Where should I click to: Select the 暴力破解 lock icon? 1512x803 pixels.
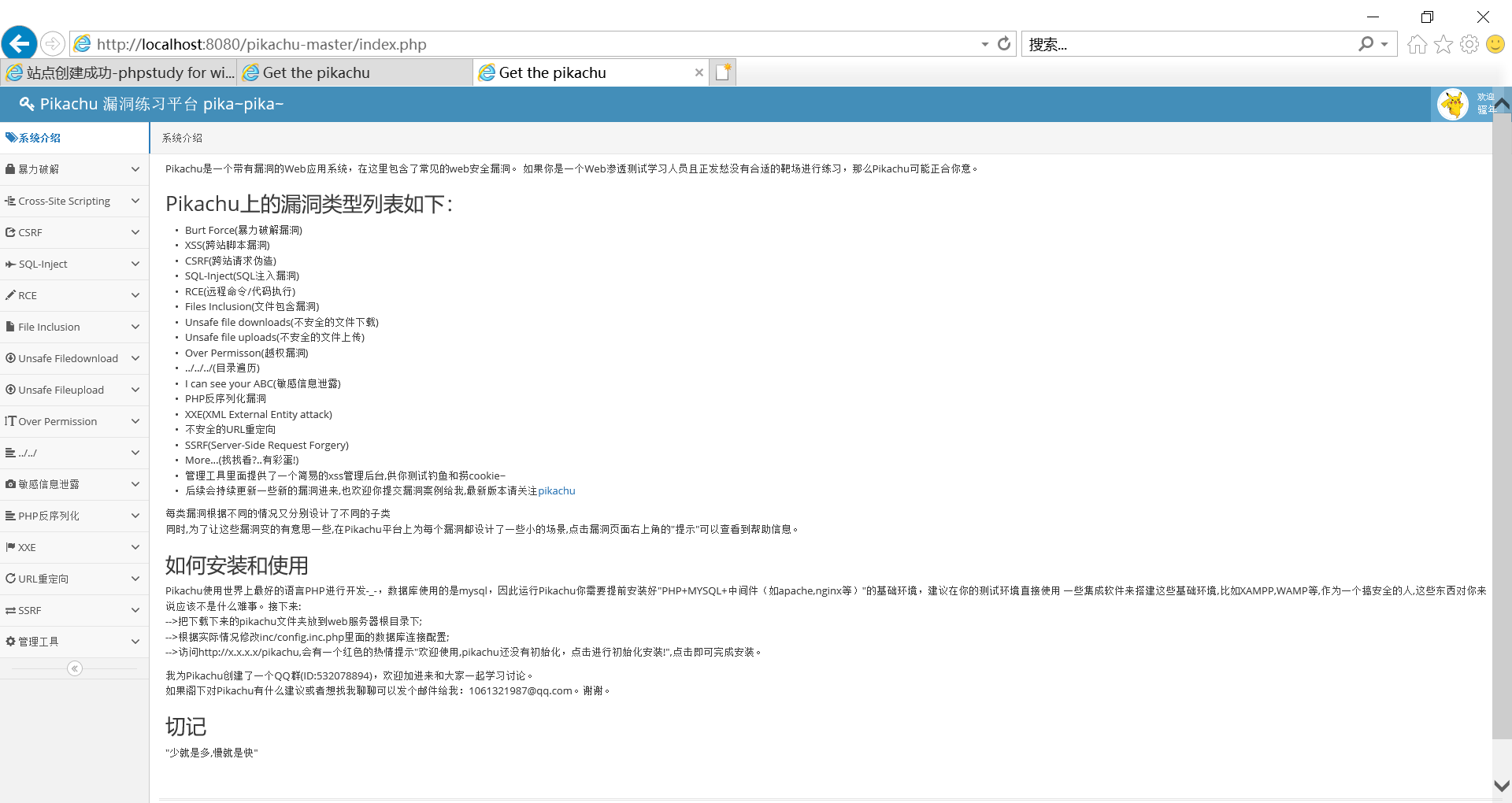point(10,169)
